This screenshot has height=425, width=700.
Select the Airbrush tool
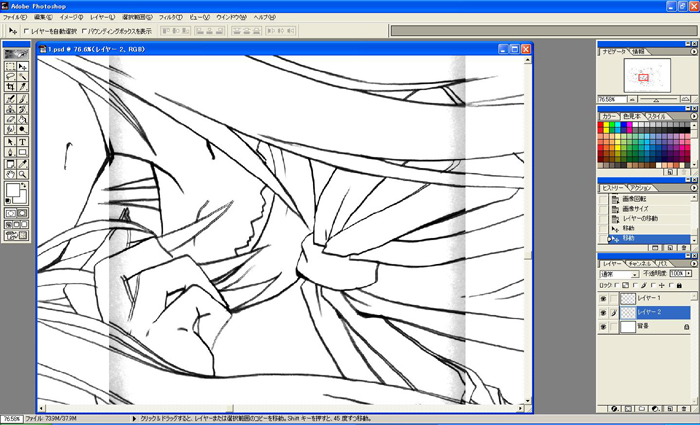[10, 99]
